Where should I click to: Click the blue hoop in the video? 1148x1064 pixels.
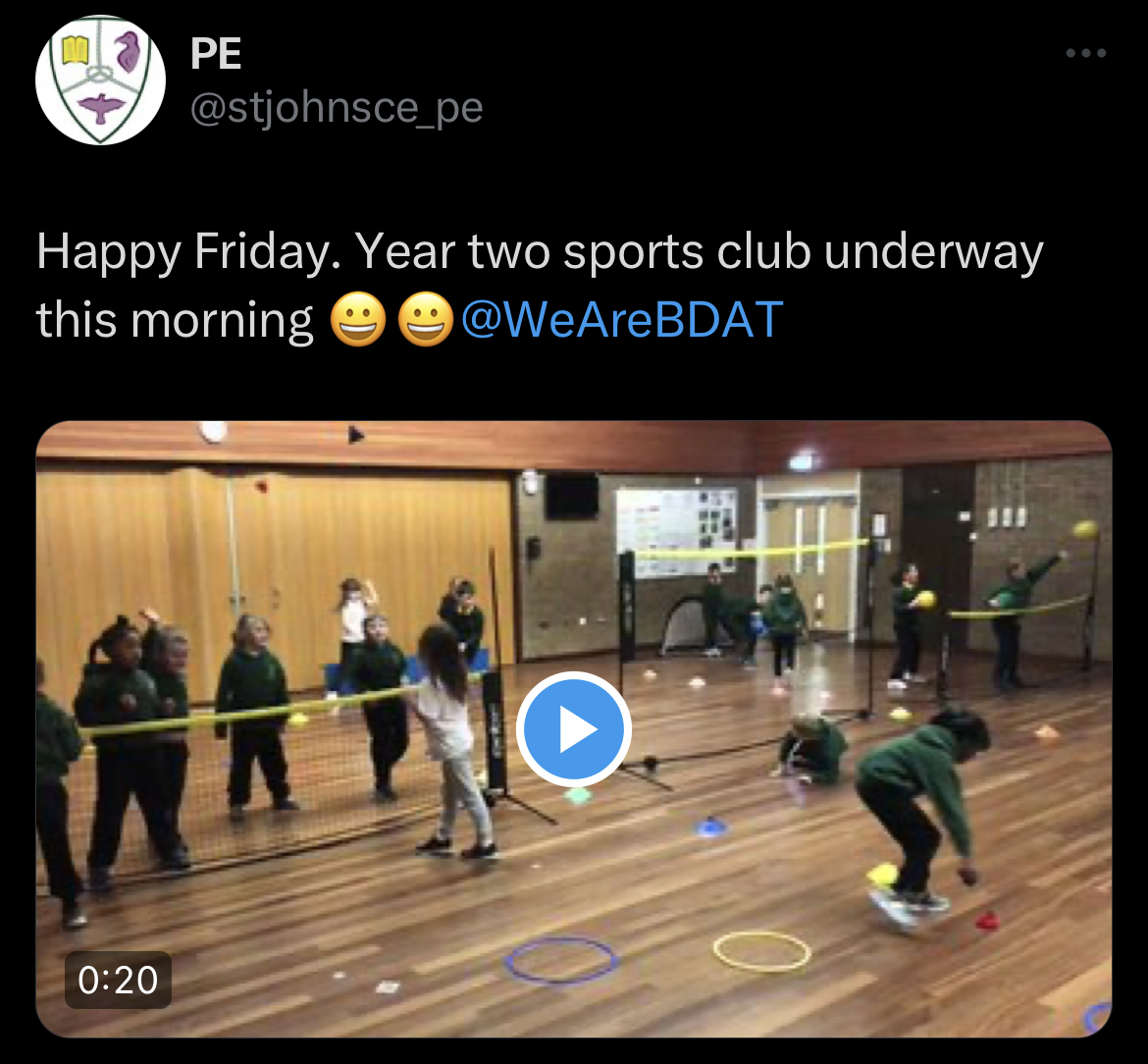[x=561, y=959]
